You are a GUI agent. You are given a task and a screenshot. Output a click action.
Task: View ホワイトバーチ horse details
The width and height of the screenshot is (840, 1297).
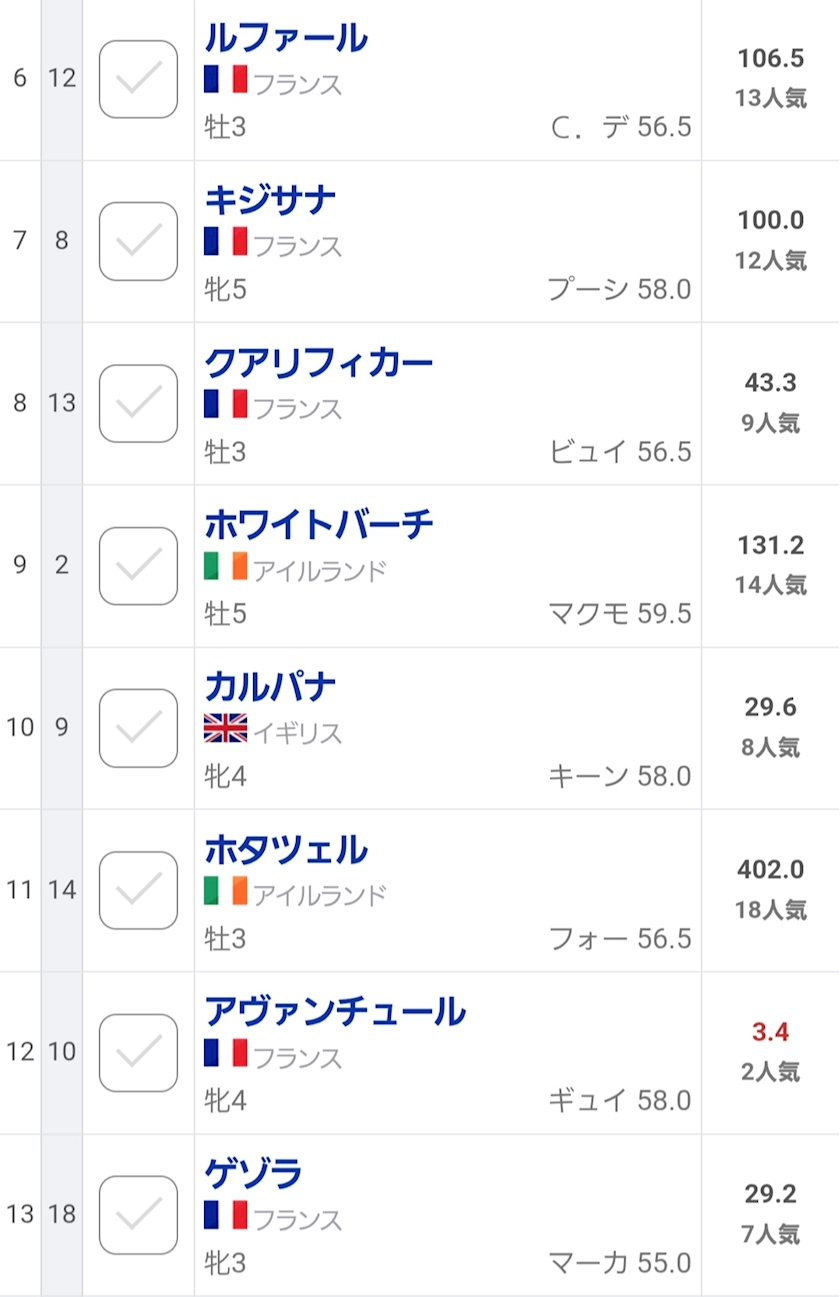tap(318, 524)
